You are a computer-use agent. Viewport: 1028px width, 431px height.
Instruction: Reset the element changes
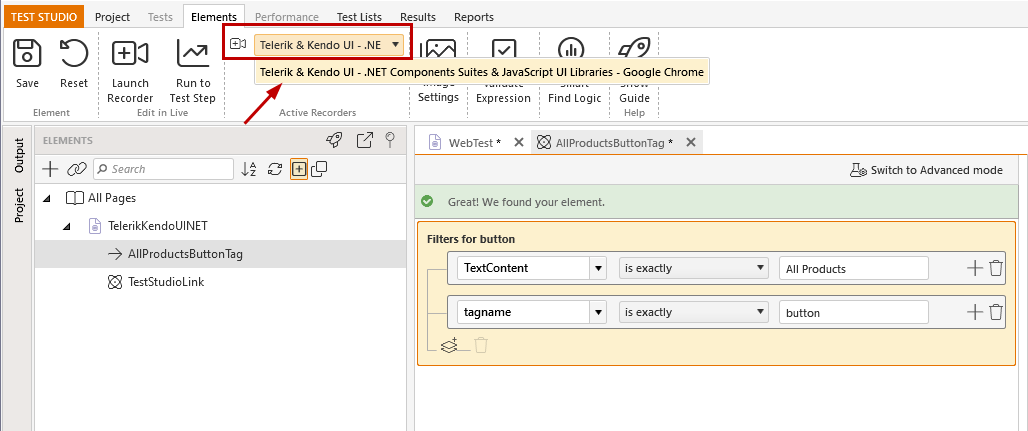tap(73, 64)
